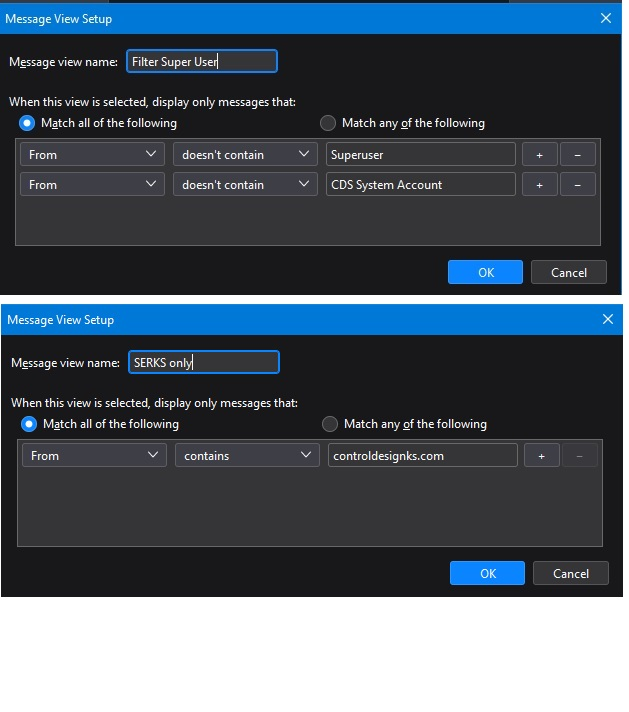Click OK in the SERKS only dialog

click(487, 574)
